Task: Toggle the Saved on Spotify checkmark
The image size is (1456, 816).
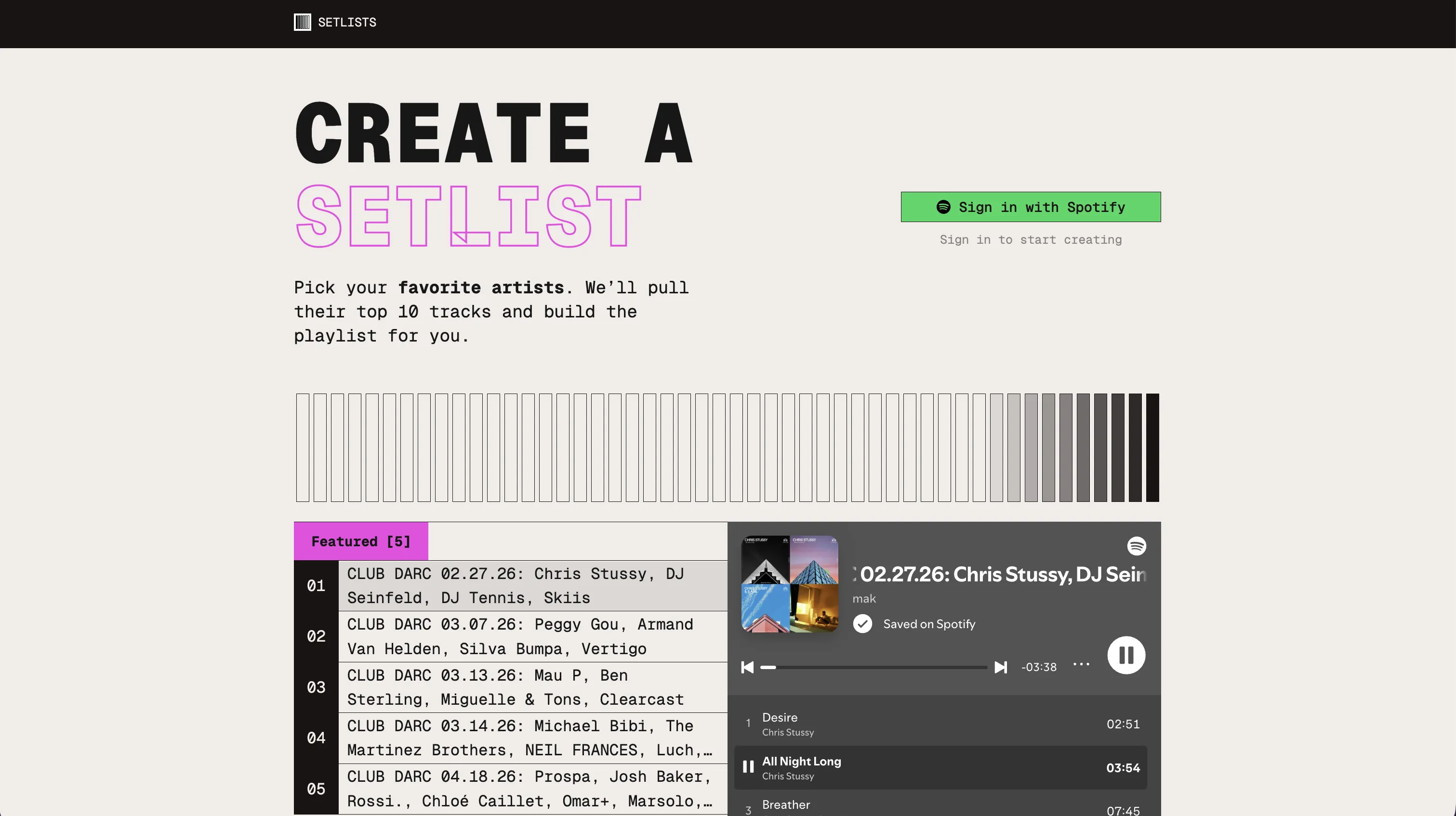Action: [862, 624]
